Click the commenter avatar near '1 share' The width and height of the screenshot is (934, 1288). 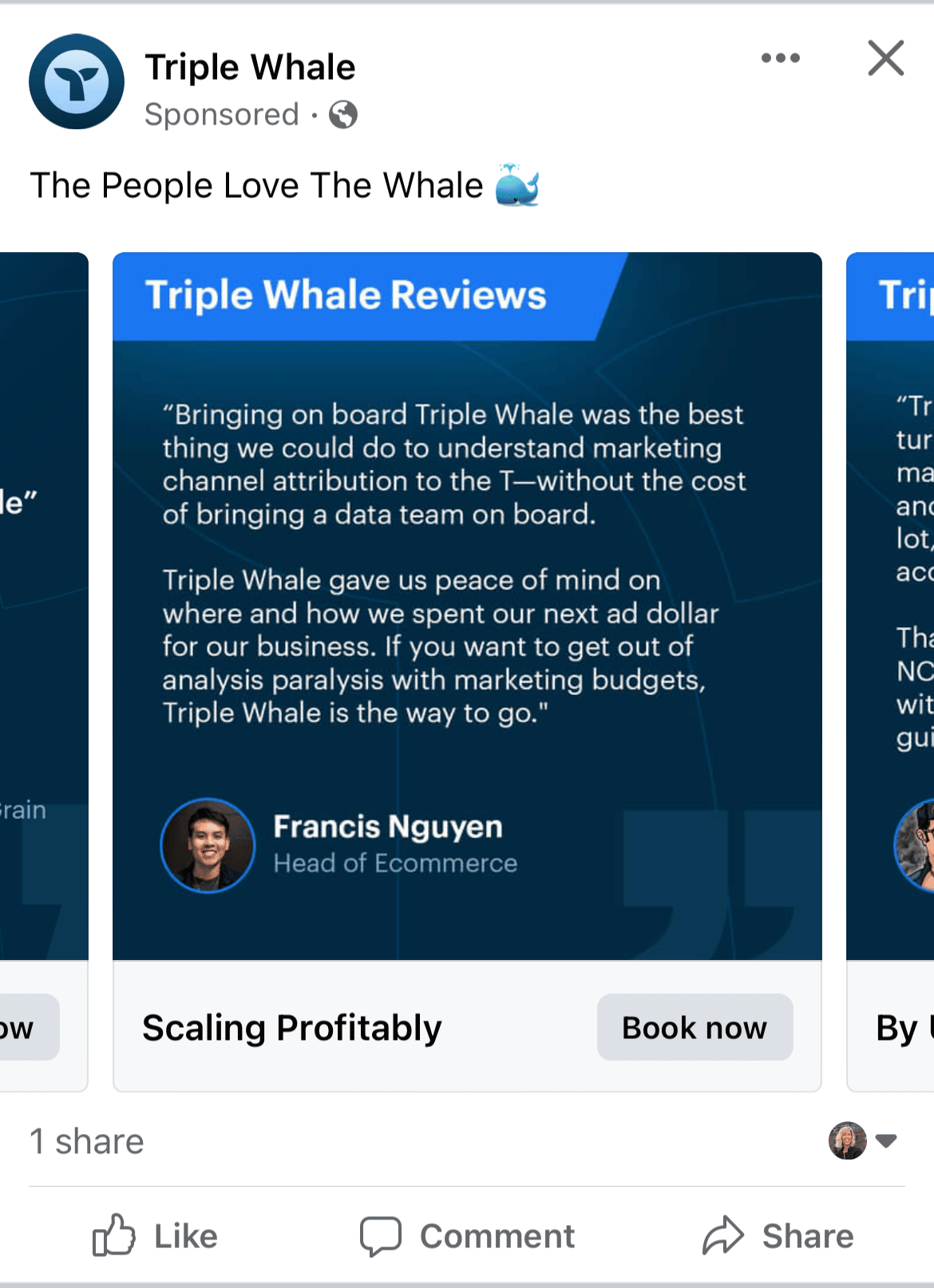[x=849, y=1141]
